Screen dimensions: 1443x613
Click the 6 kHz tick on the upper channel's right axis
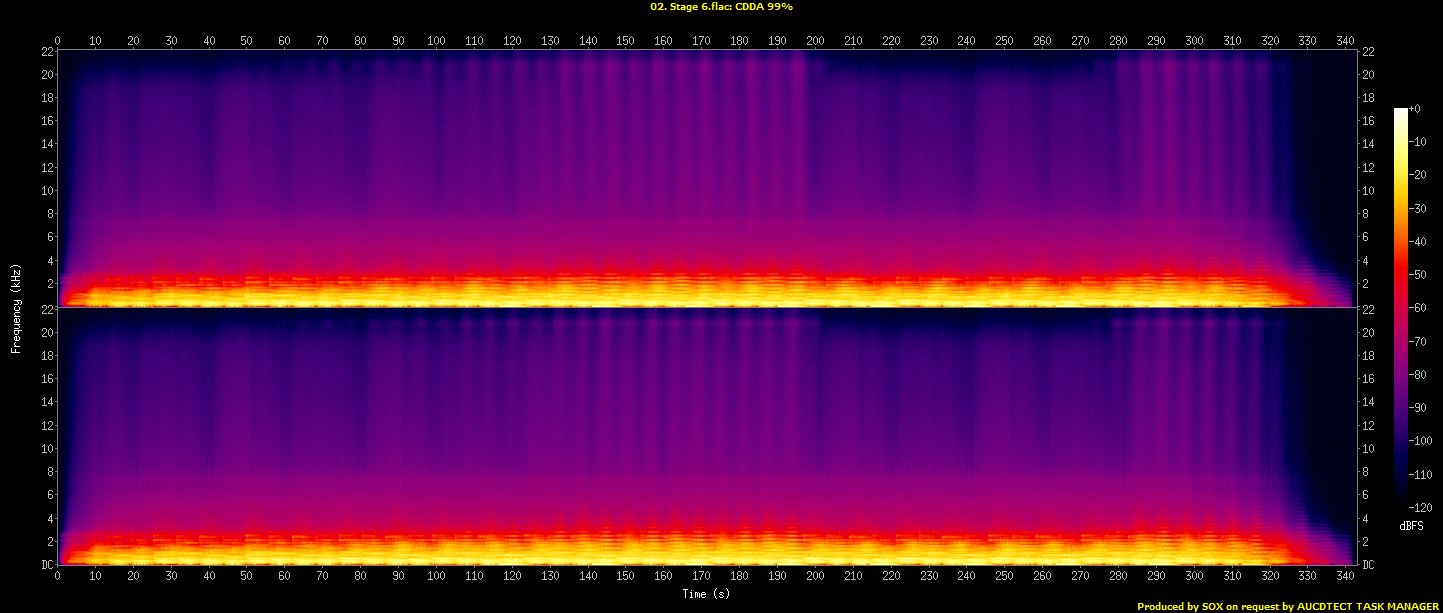[1365, 237]
